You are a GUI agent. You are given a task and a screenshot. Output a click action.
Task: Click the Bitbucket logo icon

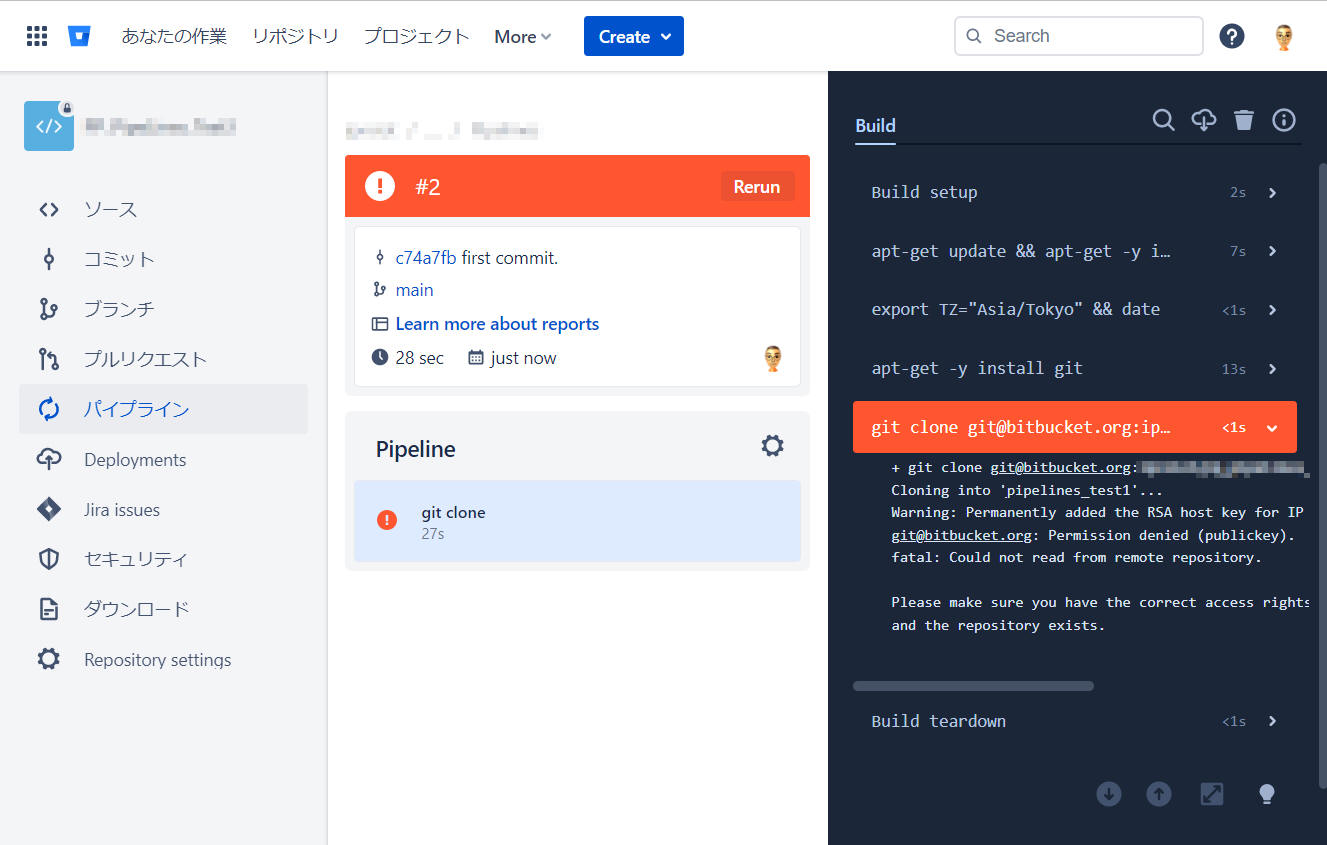click(x=79, y=37)
